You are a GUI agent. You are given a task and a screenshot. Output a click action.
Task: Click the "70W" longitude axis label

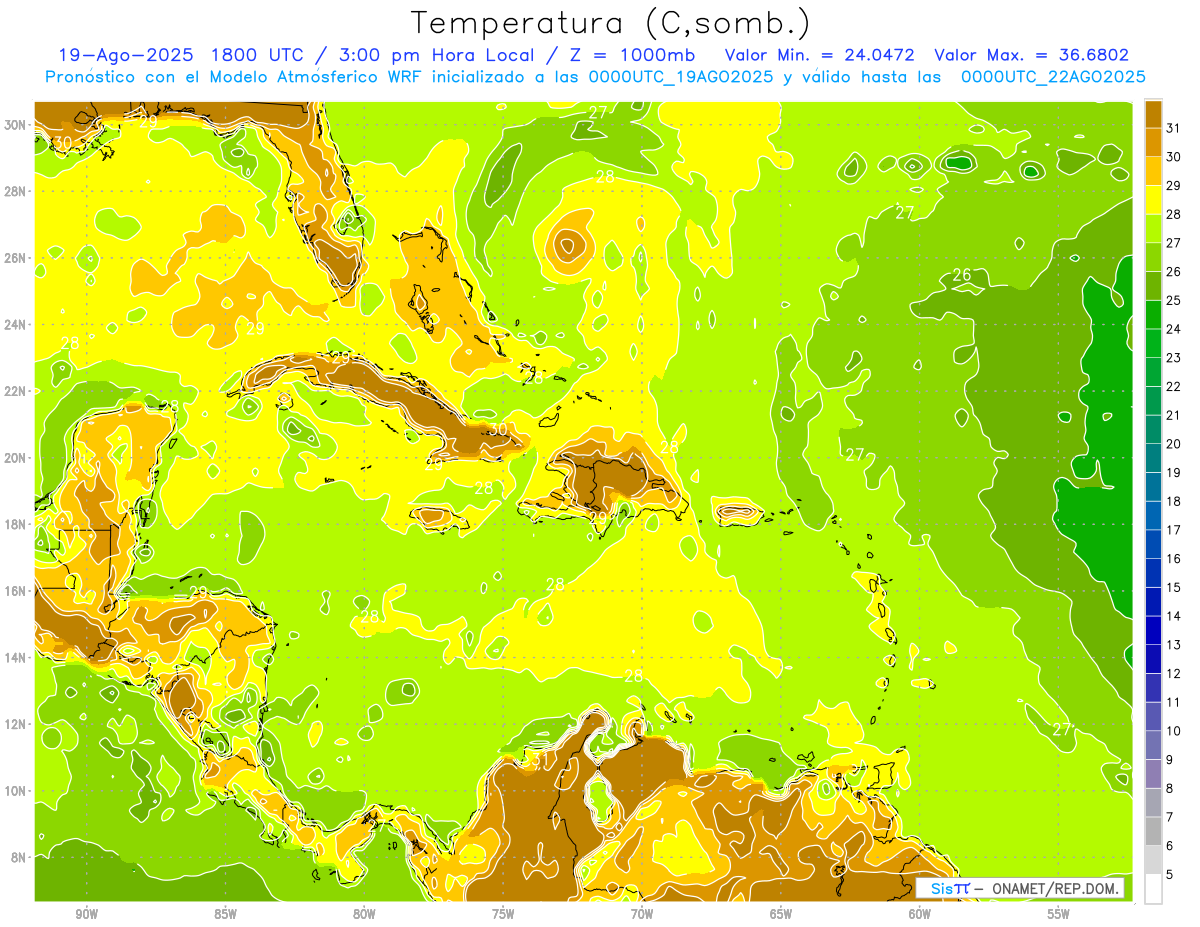[642, 914]
